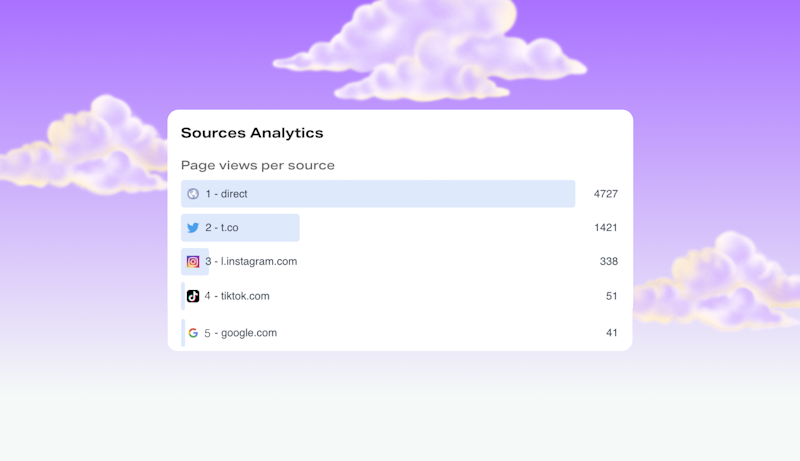
Task: Click the globe icon beside direct
Action: [193, 194]
